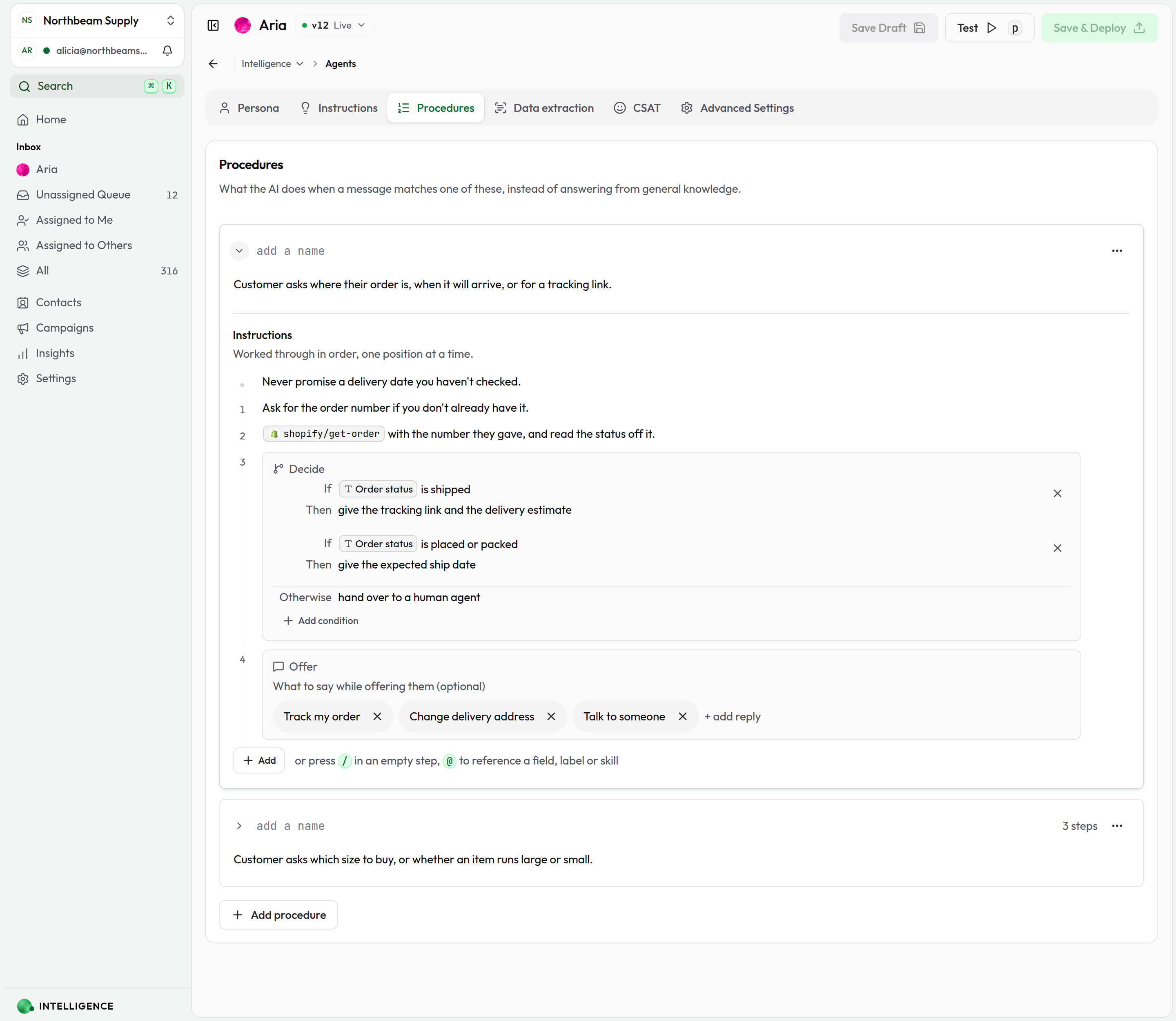Image resolution: width=1176 pixels, height=1021 pixels.
Task: Run the Test button
Action: click(x=989, y=28)
